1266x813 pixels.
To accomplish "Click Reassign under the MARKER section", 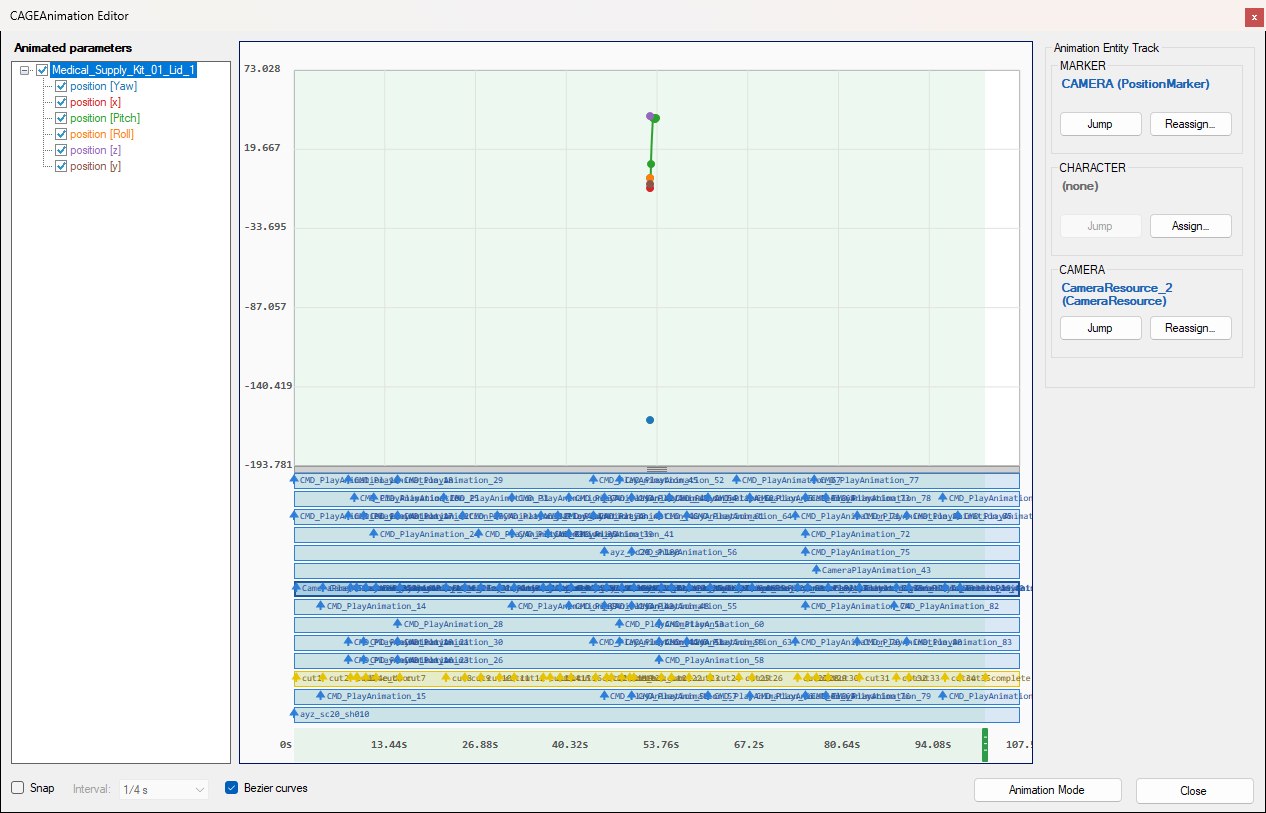I will [1190, 124].
